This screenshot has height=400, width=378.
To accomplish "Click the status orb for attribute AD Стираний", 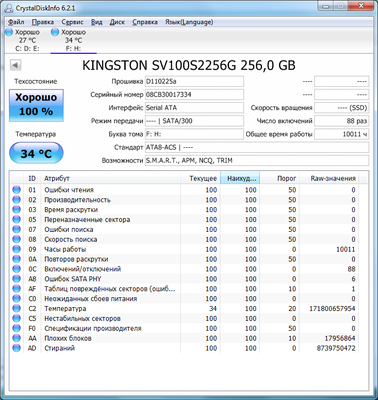I will pyautogui.click(x=16, y=348).
